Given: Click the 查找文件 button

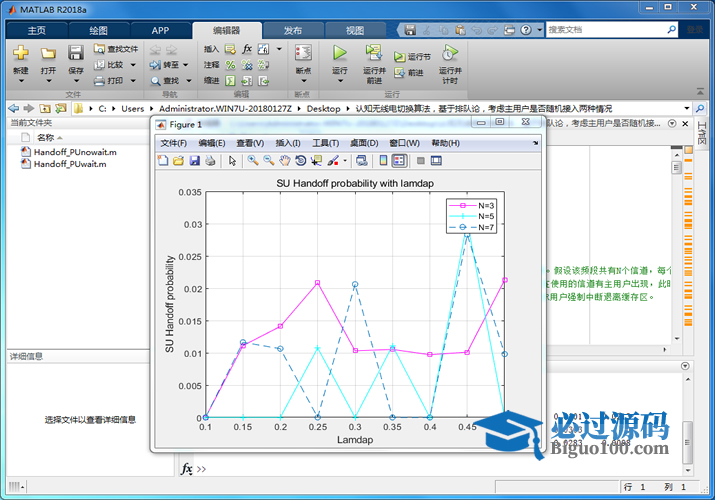Looking at the screenshot, I should [x=116, y=48].
